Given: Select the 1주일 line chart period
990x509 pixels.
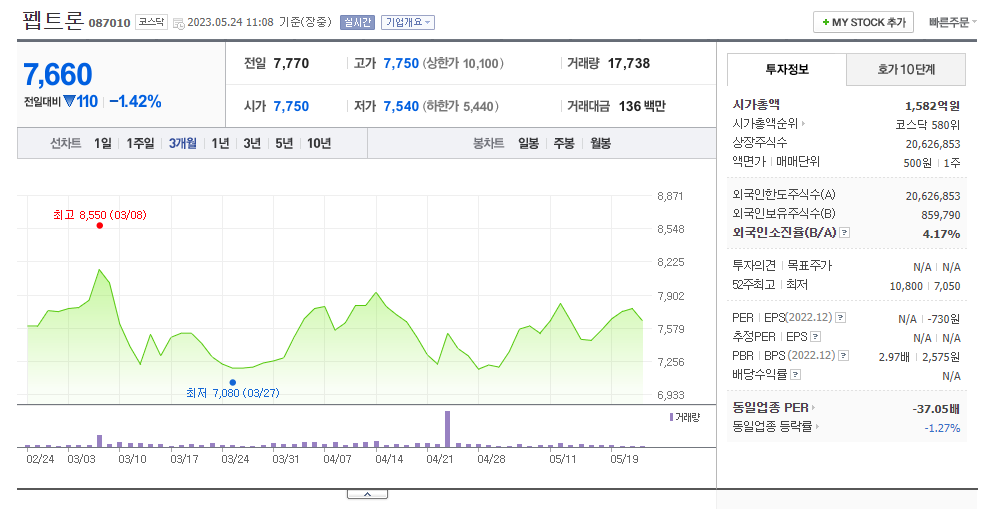Looking at the screenshot, I should point(140,144).
